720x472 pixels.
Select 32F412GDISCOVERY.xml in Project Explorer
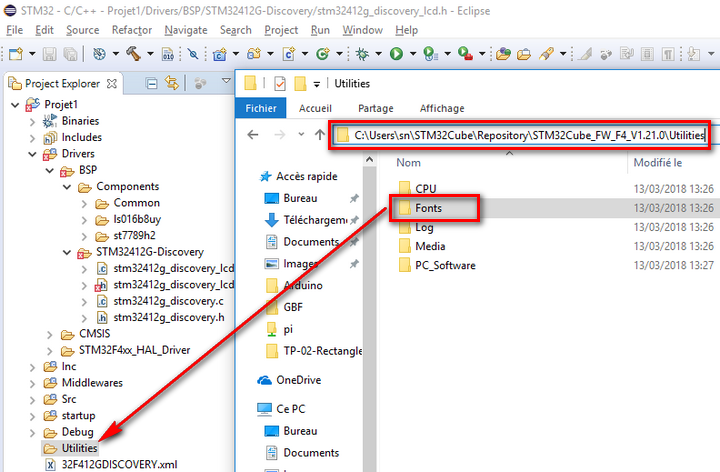click(x=119, y=465)
